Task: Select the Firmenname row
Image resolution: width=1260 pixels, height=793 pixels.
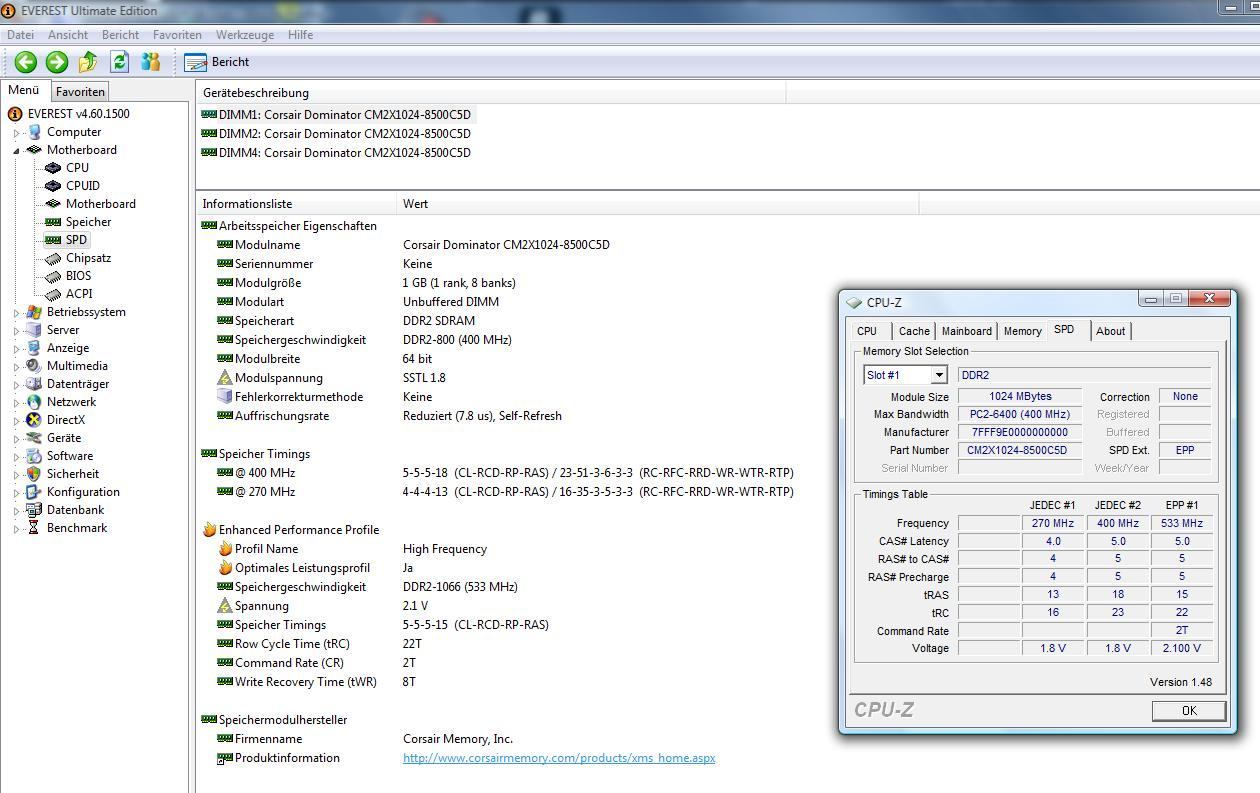Action: (364, 739)
